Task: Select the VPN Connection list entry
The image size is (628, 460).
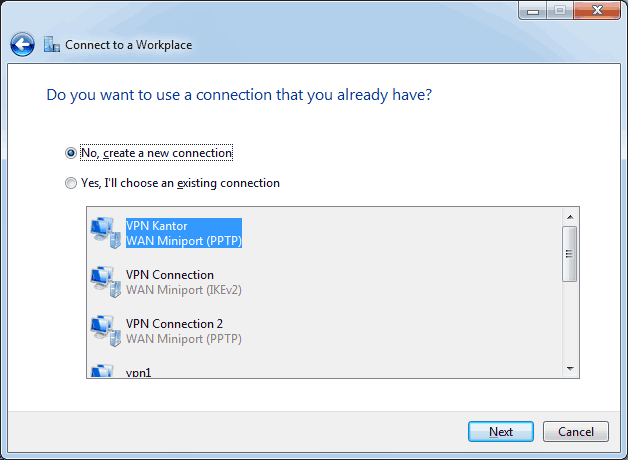Action: pyautogui.click(x=184, y=282)
